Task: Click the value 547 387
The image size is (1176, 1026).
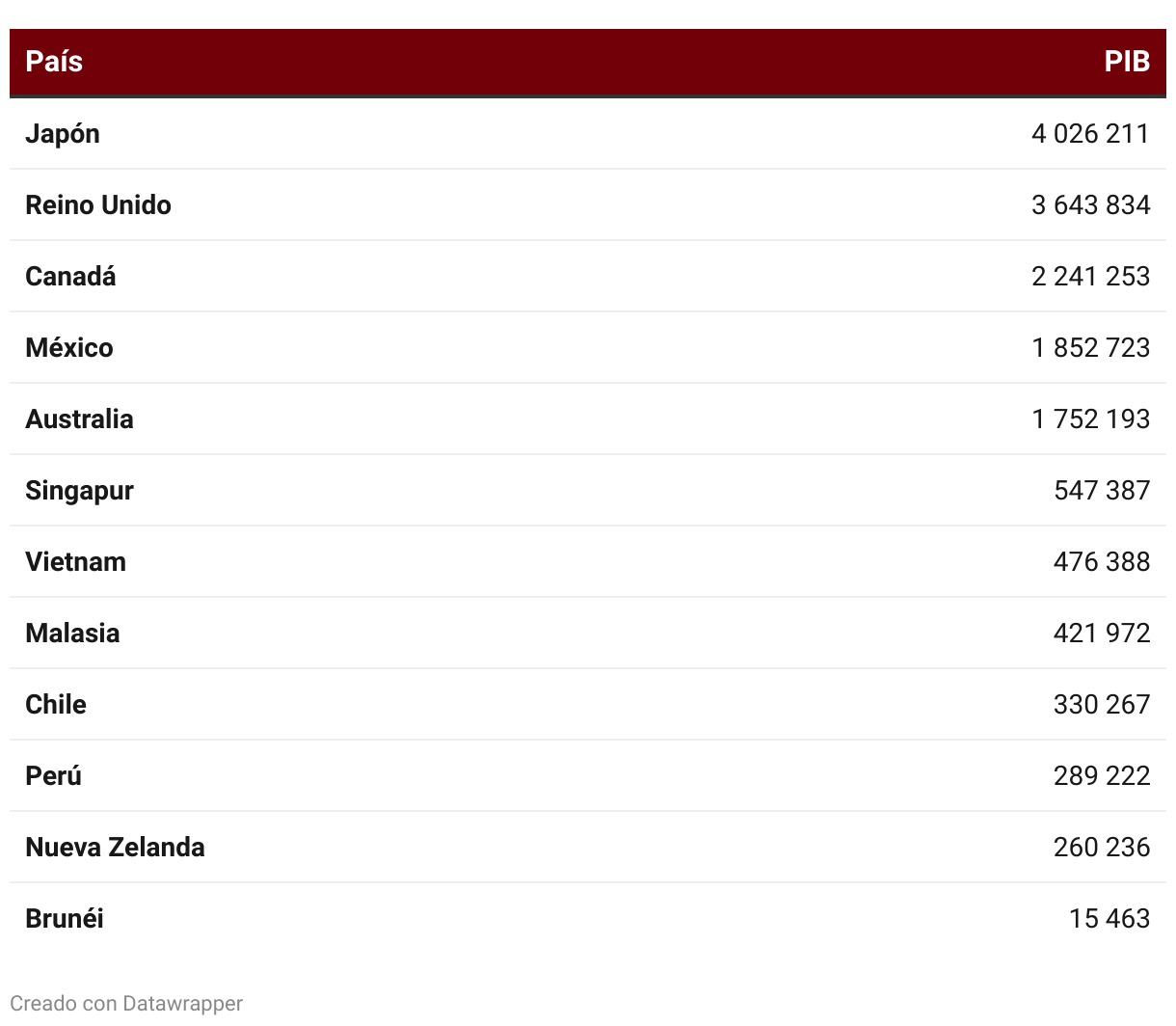Action: 1102,490
